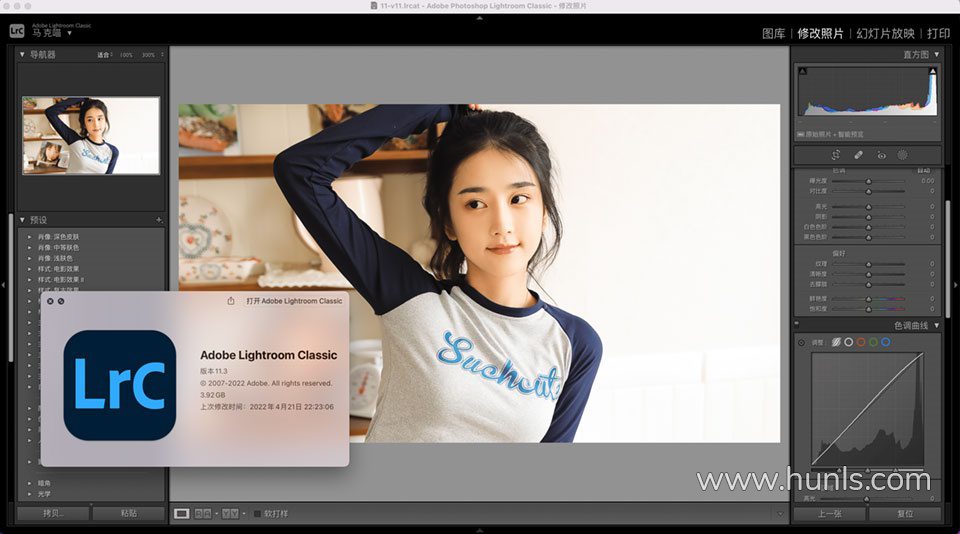
Task: Switch to 图库 Library module
Action: pyautogui.click(x=773, y=34)
